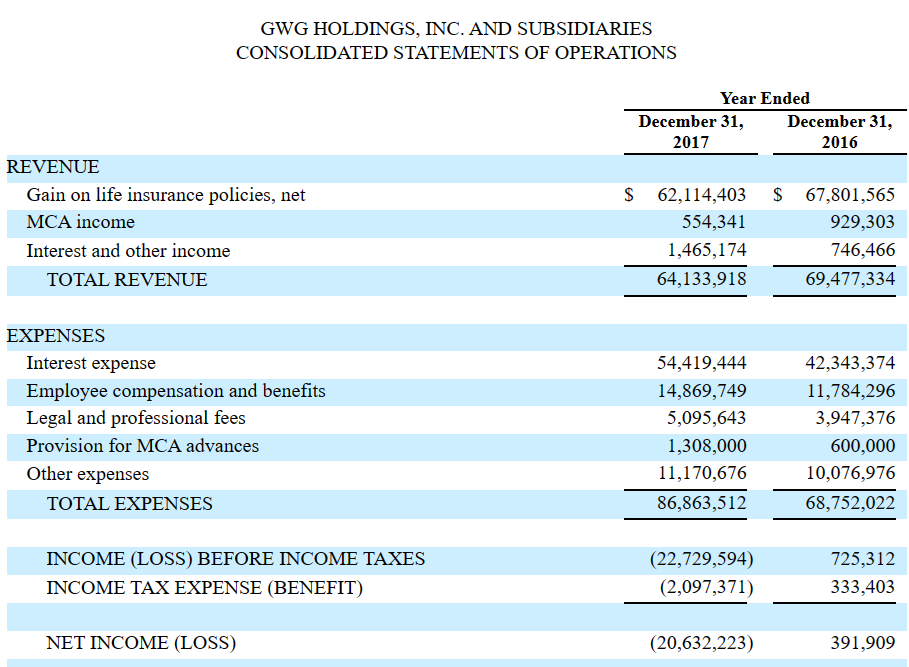Select the value 14,869,749

pos(701,391)
